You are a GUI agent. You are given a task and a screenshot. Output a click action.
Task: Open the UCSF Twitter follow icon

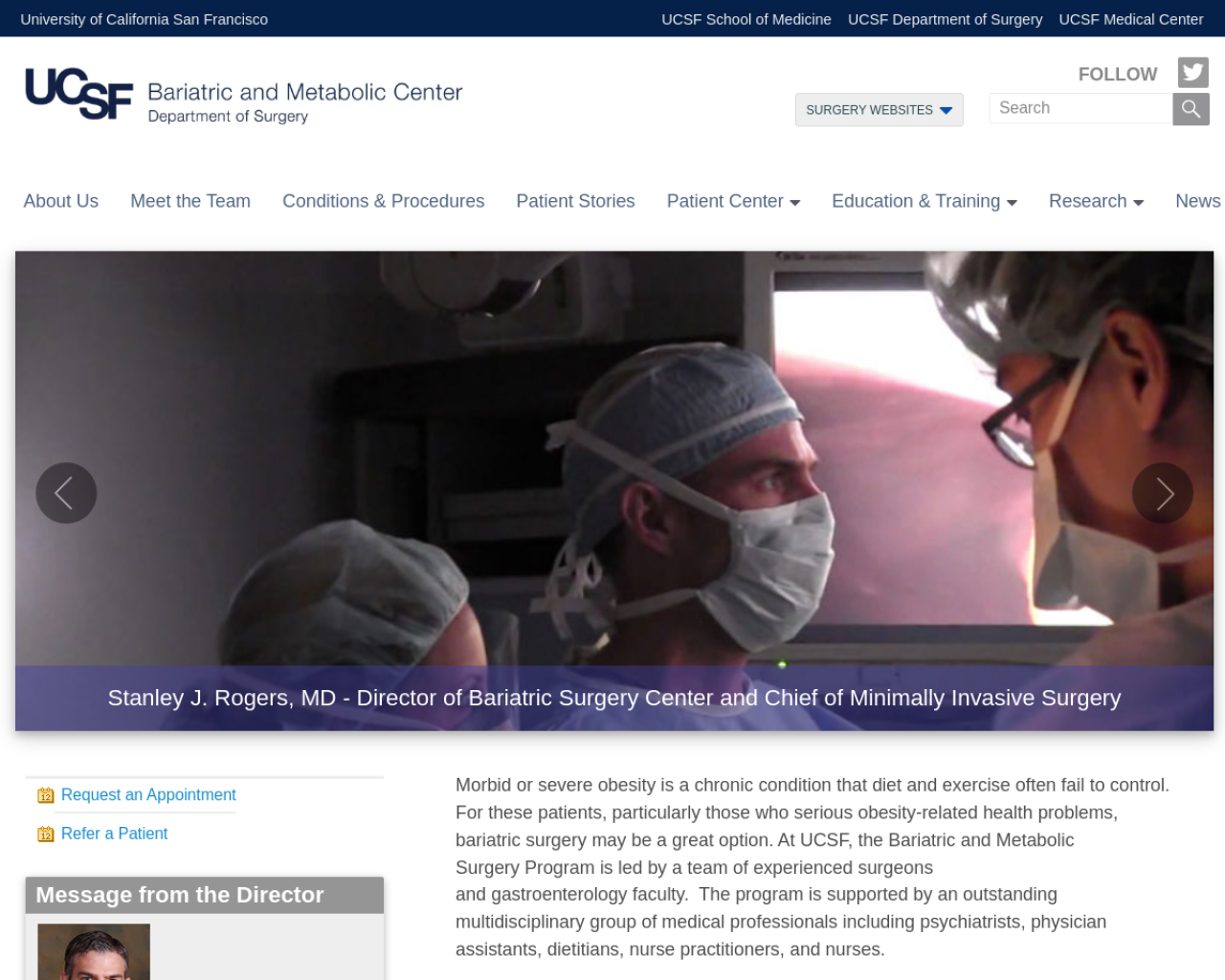1192,73
